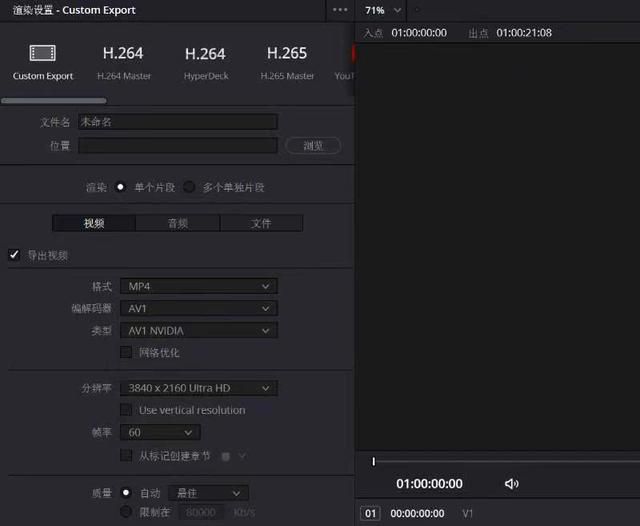
Task: Switch to the 音频 audio tab
Action: point(178,223)
